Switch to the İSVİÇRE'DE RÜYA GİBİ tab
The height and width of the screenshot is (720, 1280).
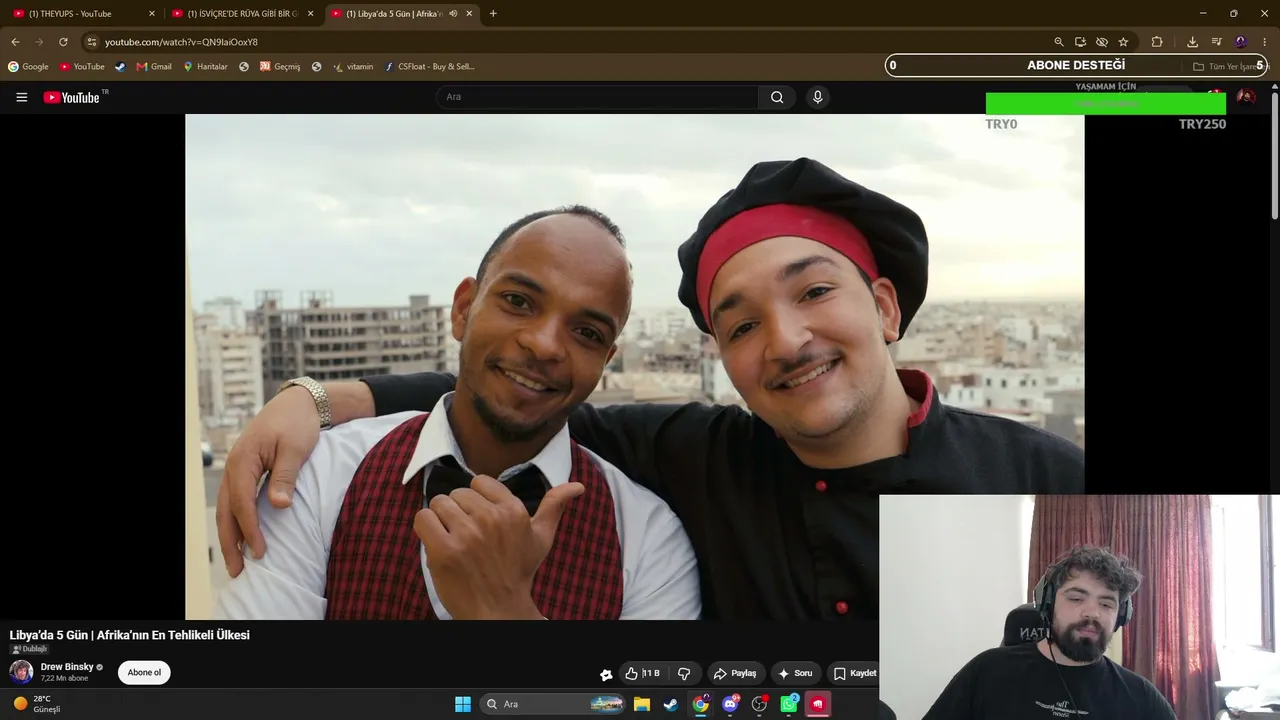(243, 14)
